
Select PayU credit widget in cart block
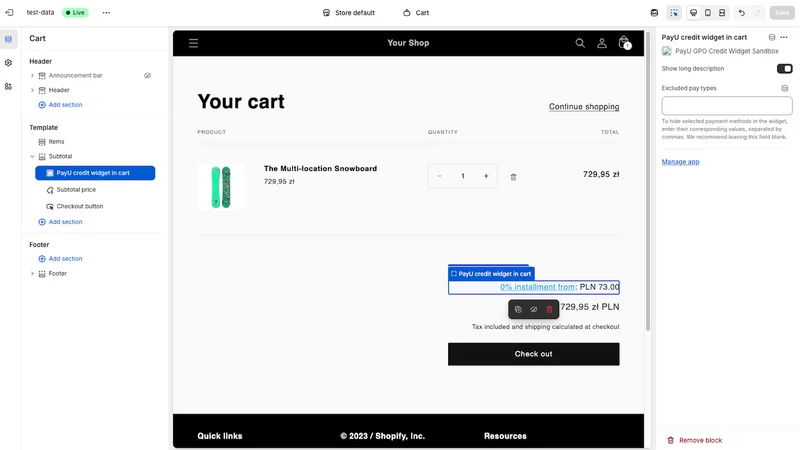(x=95, y=173)
